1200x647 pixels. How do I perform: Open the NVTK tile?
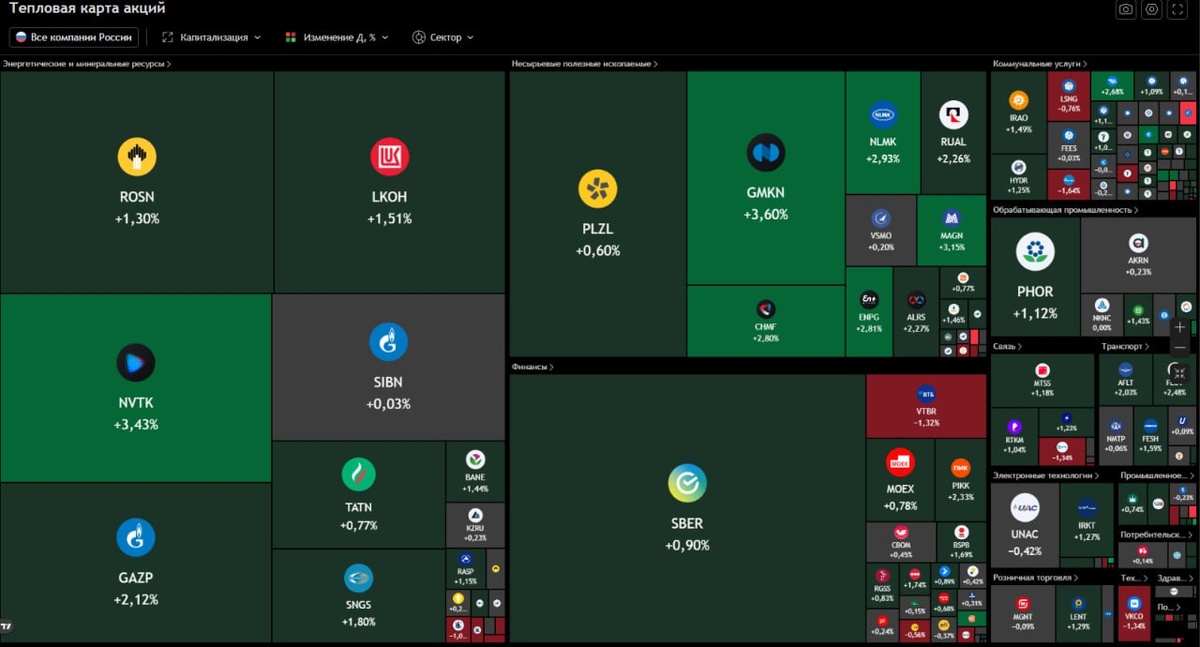coord(136,388)
